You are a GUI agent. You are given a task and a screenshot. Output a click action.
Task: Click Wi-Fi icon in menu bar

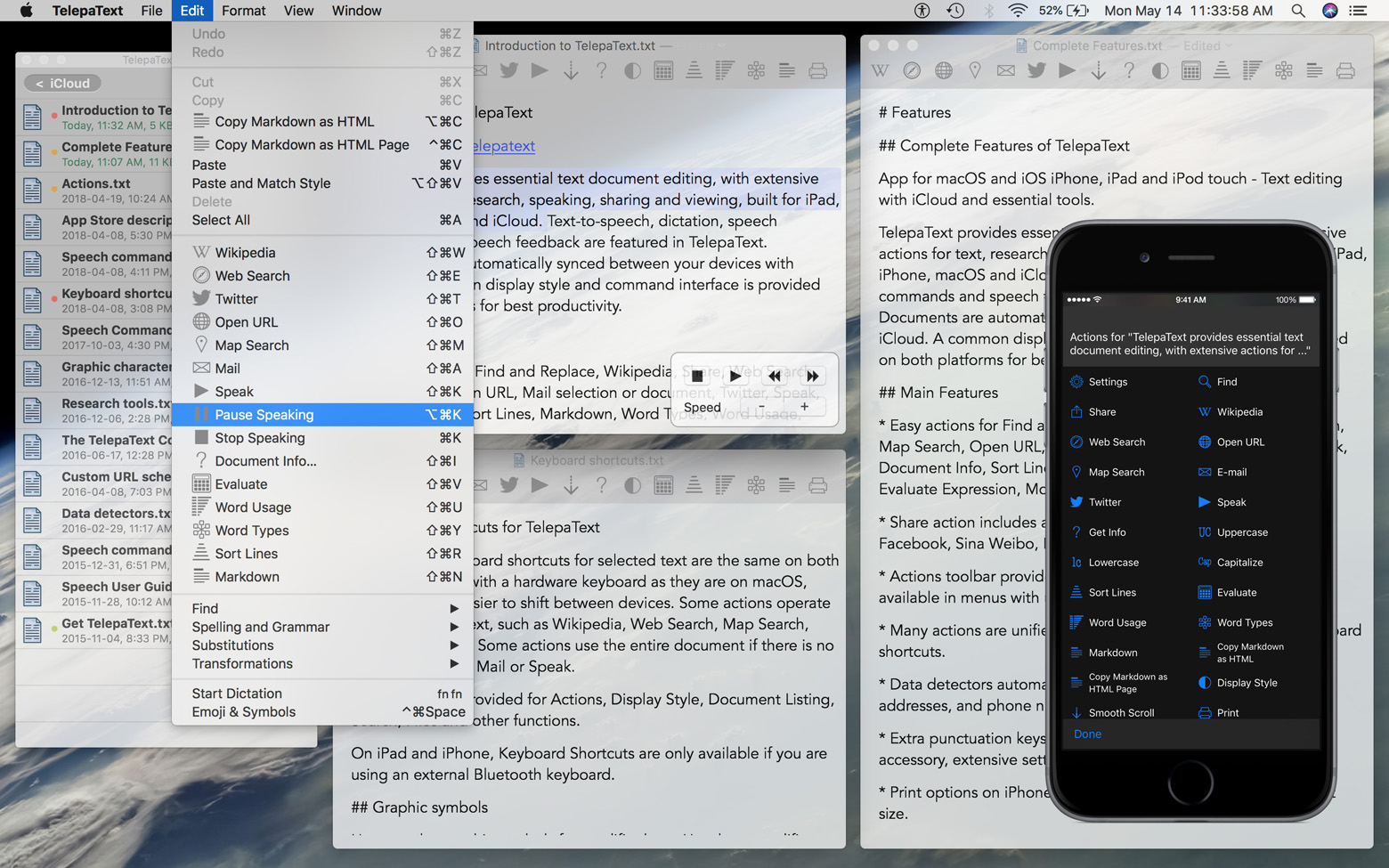[1018, 11]
